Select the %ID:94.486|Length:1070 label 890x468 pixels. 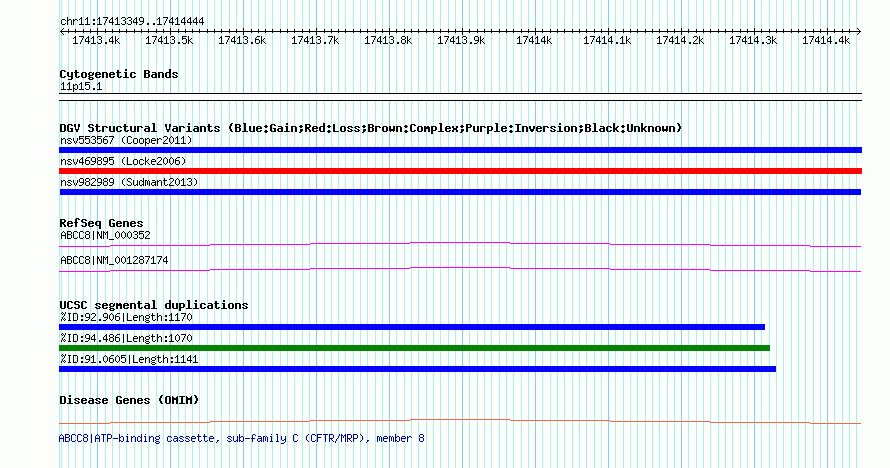(x=126, y=339)
